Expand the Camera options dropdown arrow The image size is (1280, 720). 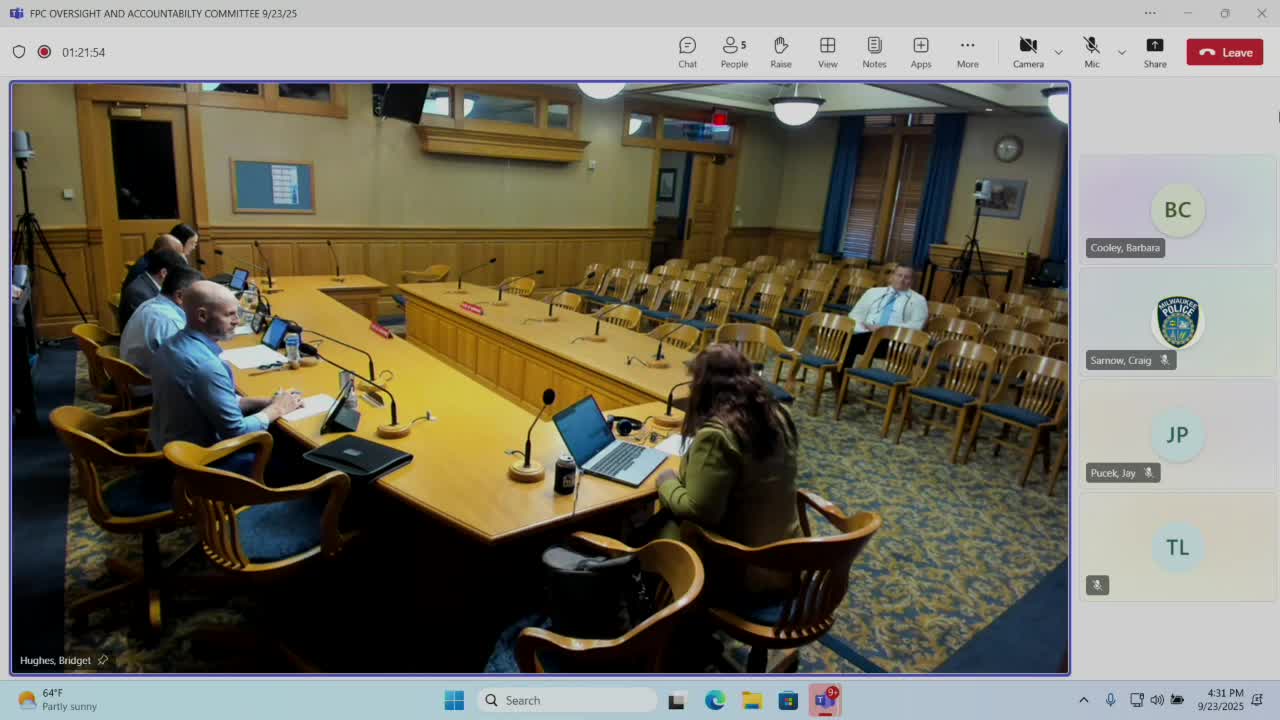(1058, 52)
